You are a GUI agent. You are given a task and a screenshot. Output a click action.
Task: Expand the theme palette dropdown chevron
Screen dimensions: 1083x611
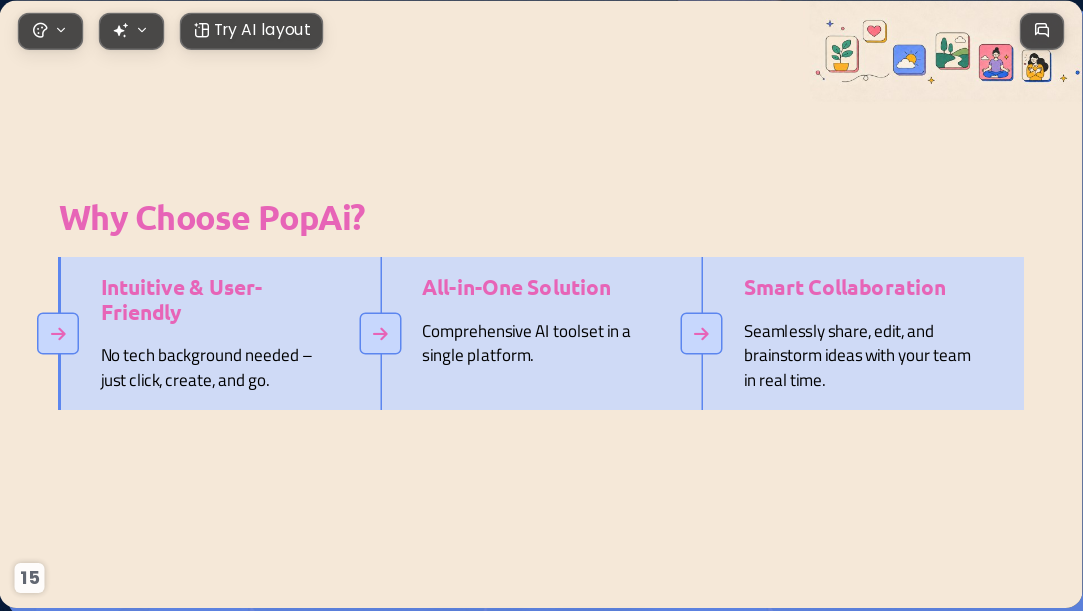[x=61, y=30]
